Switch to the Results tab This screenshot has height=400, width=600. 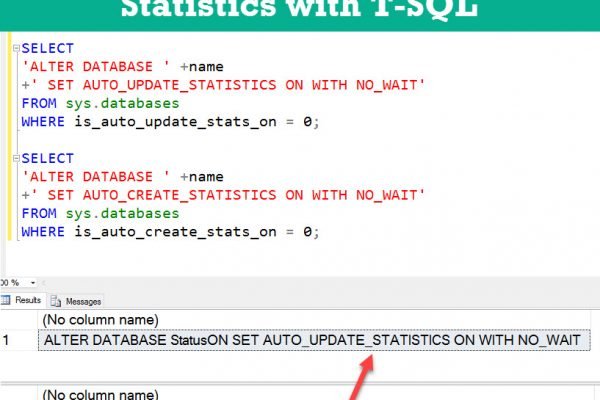coord(23,300)
